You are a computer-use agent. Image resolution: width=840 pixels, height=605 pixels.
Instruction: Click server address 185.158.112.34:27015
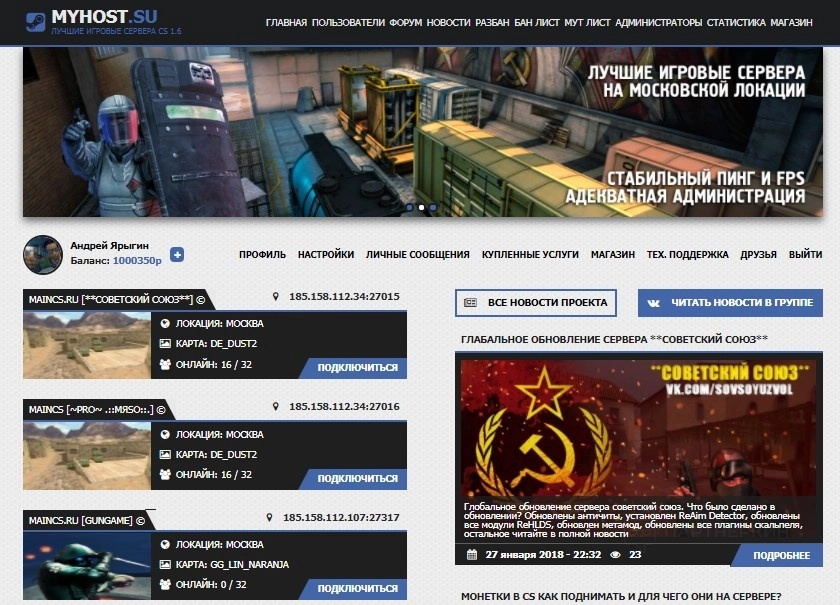pos(344,296)
